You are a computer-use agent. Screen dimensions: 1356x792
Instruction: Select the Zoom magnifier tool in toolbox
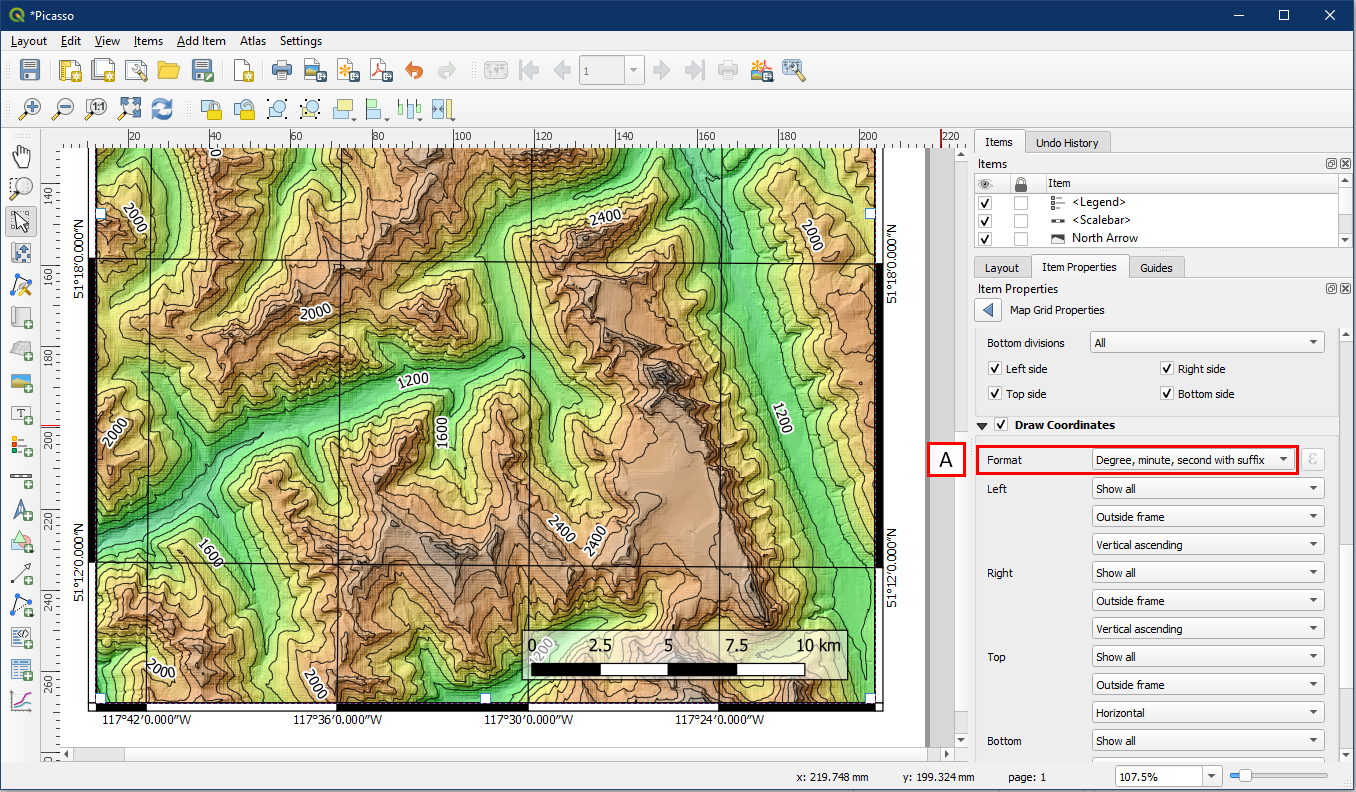pyautogui.click(x=21, y=188)
